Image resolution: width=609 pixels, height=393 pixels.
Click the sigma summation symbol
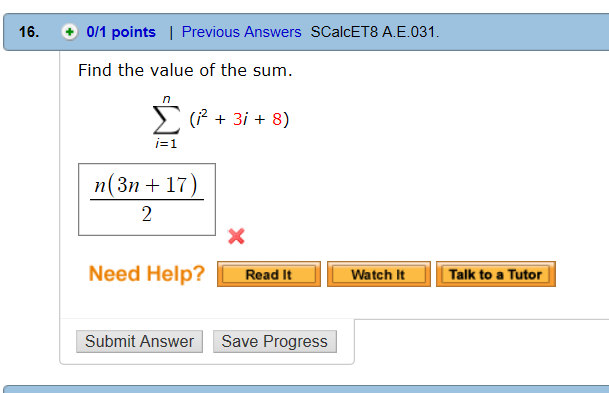point(166,120)
